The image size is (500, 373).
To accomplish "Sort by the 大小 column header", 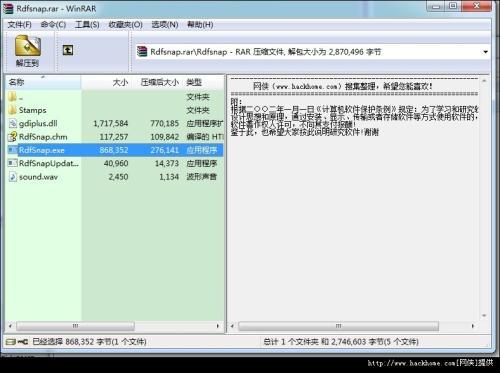I will point(106,82).
